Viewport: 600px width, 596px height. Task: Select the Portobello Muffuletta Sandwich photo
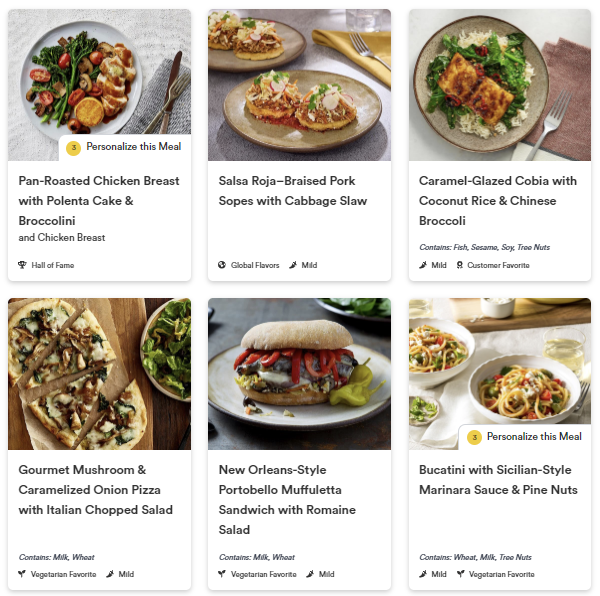tap(299, 373)
